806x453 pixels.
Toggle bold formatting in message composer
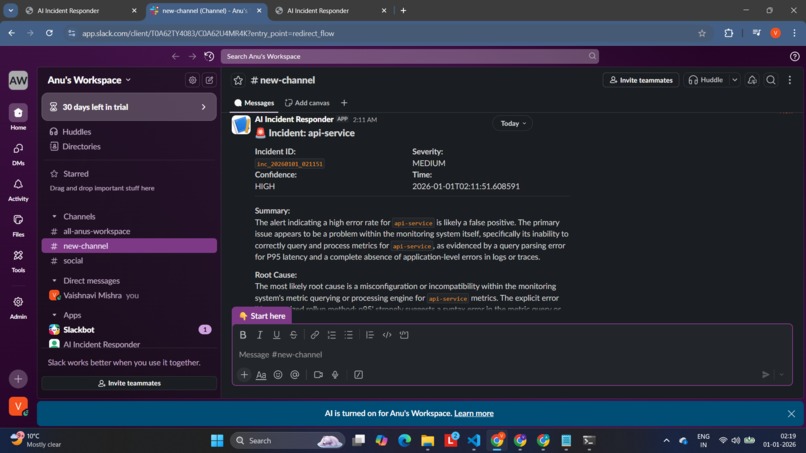pyautogui.click(x=243, y=335)
